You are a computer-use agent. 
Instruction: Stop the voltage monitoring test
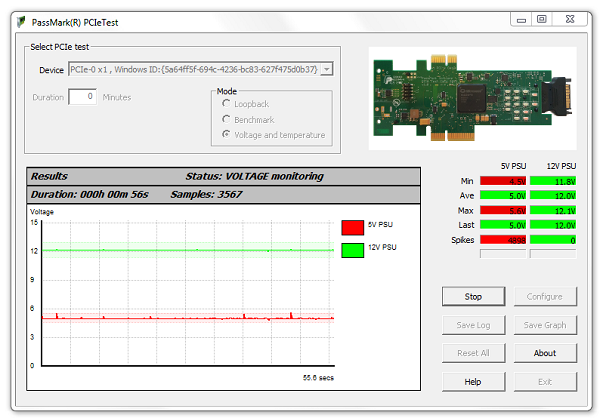pos(473,297)
